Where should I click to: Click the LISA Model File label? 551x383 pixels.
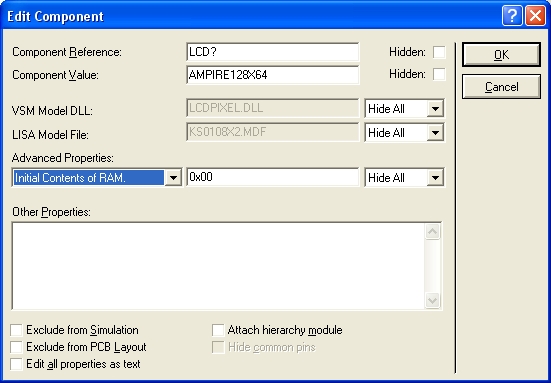pyautogui.click(x=50, y=135)
